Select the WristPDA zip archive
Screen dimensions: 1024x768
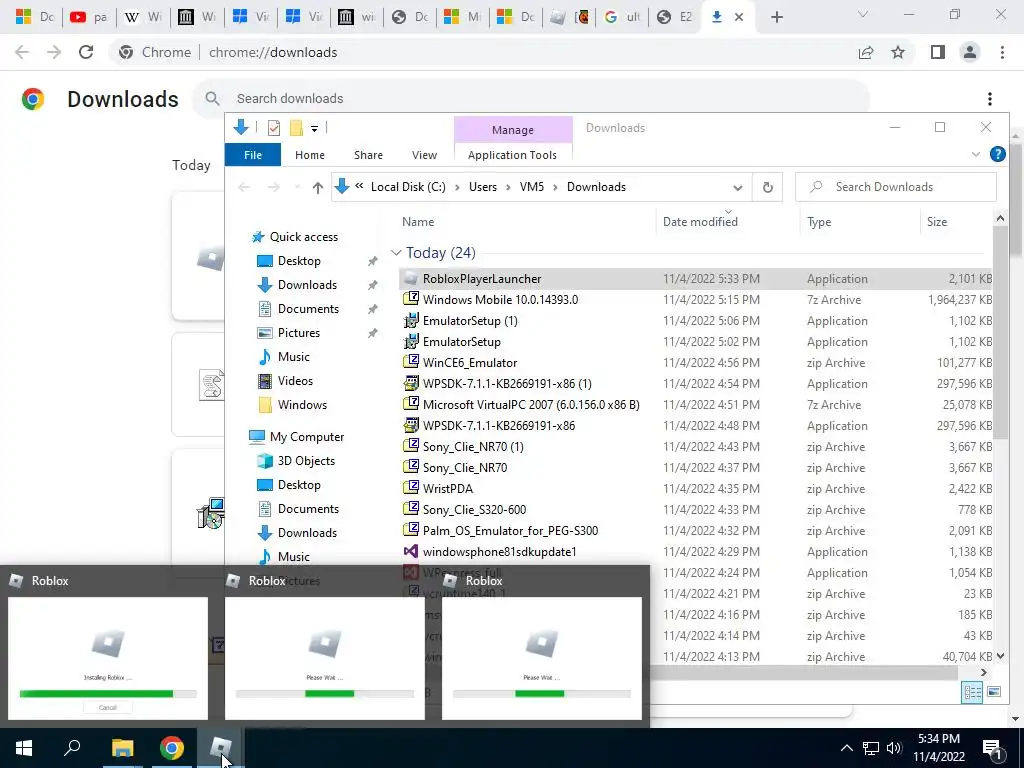point(695,488)
